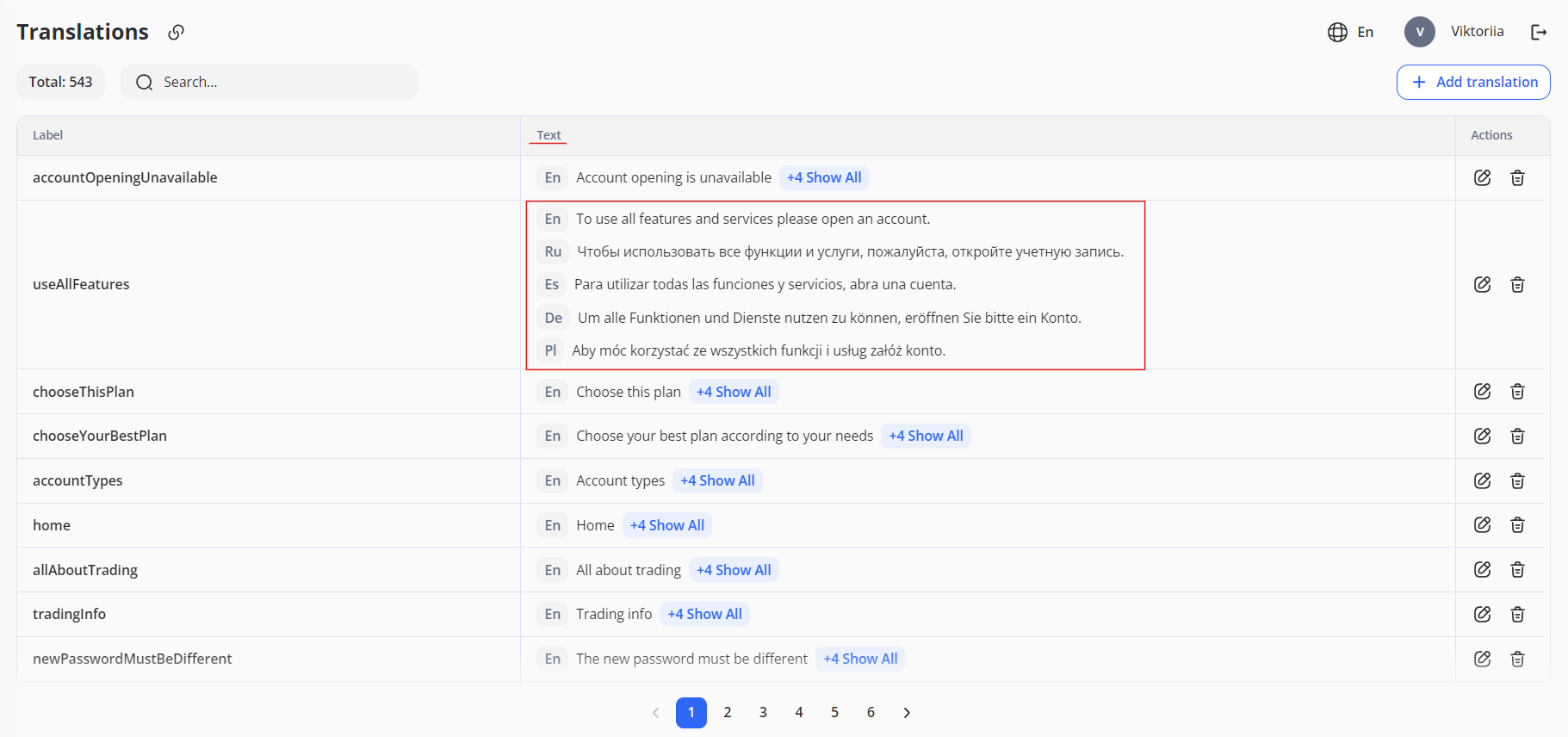Screen dimensions: 1568x737
Task: Click the Spanish Es translation text
Action: (765, 284)
